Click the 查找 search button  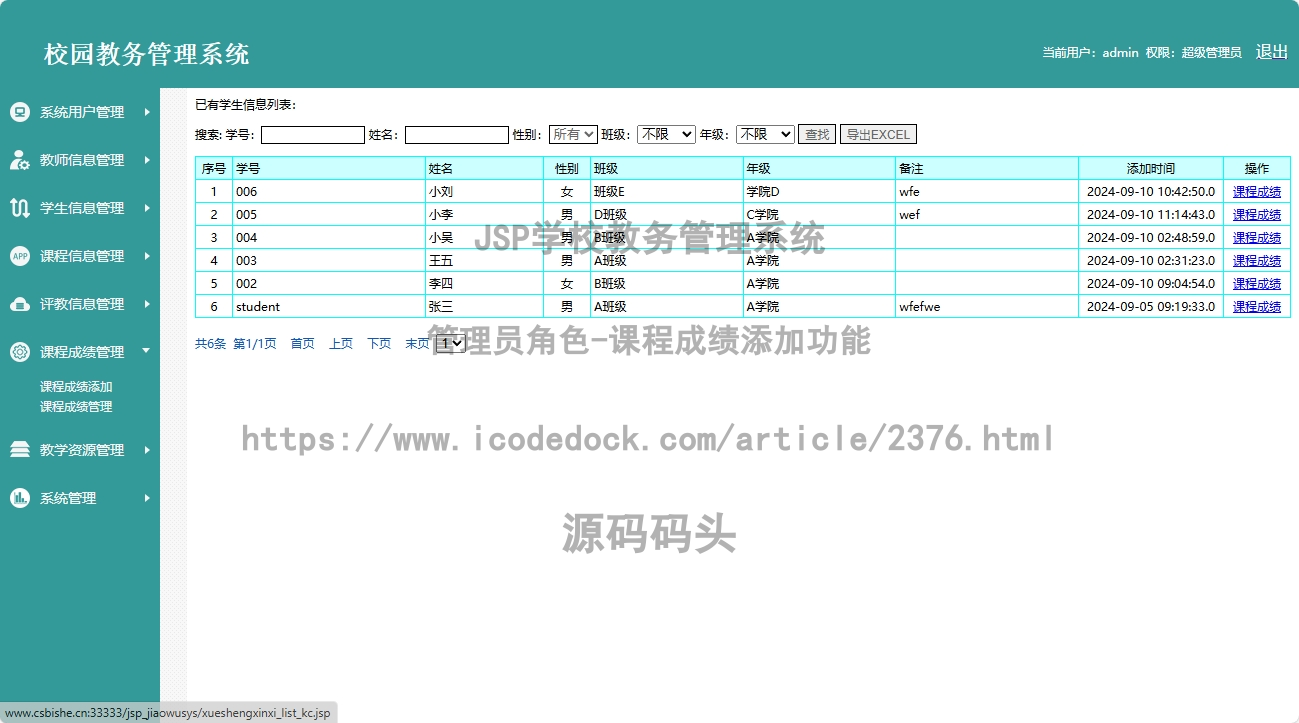817,134
